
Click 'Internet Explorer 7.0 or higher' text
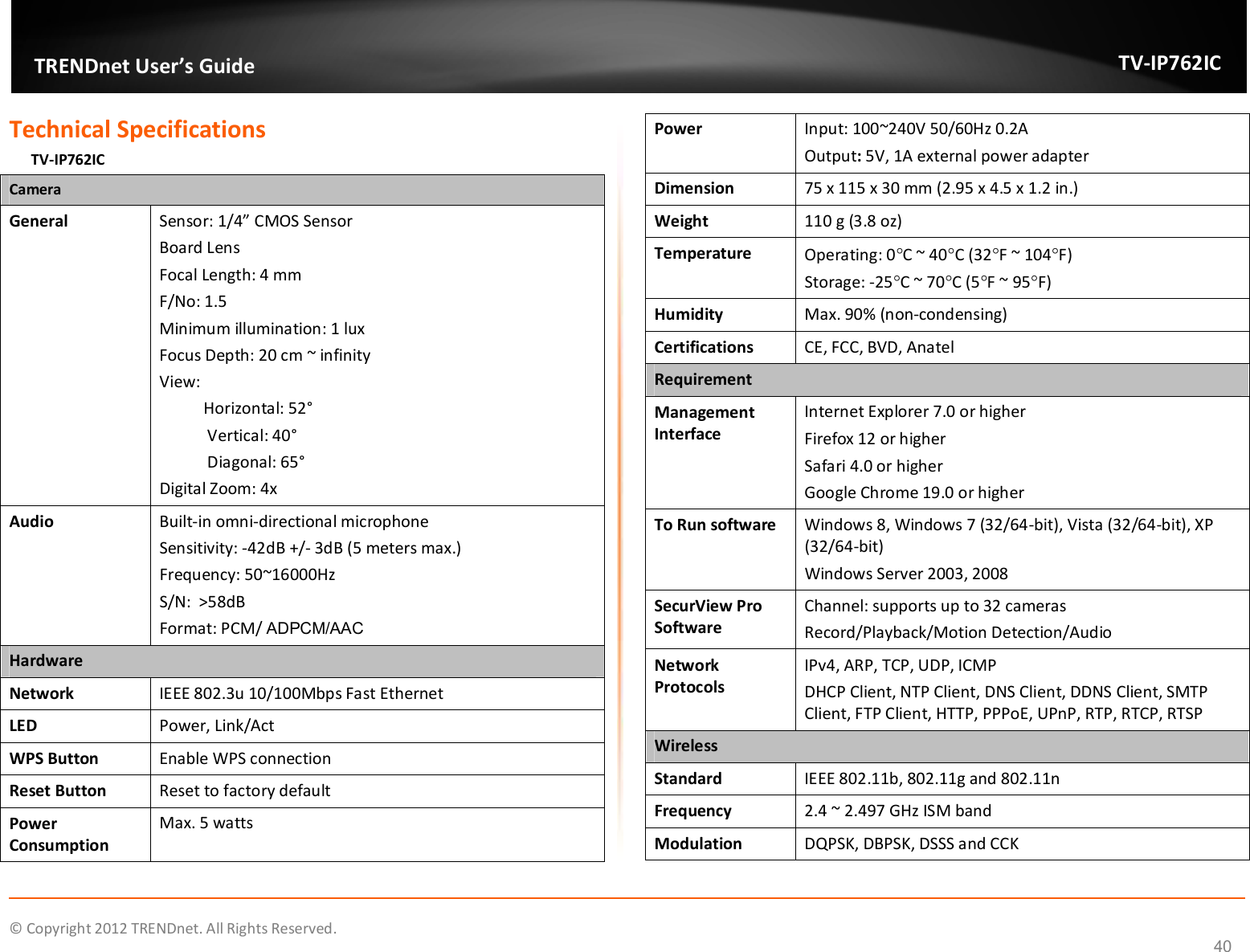pyautogui.click(x=915, y=411)
